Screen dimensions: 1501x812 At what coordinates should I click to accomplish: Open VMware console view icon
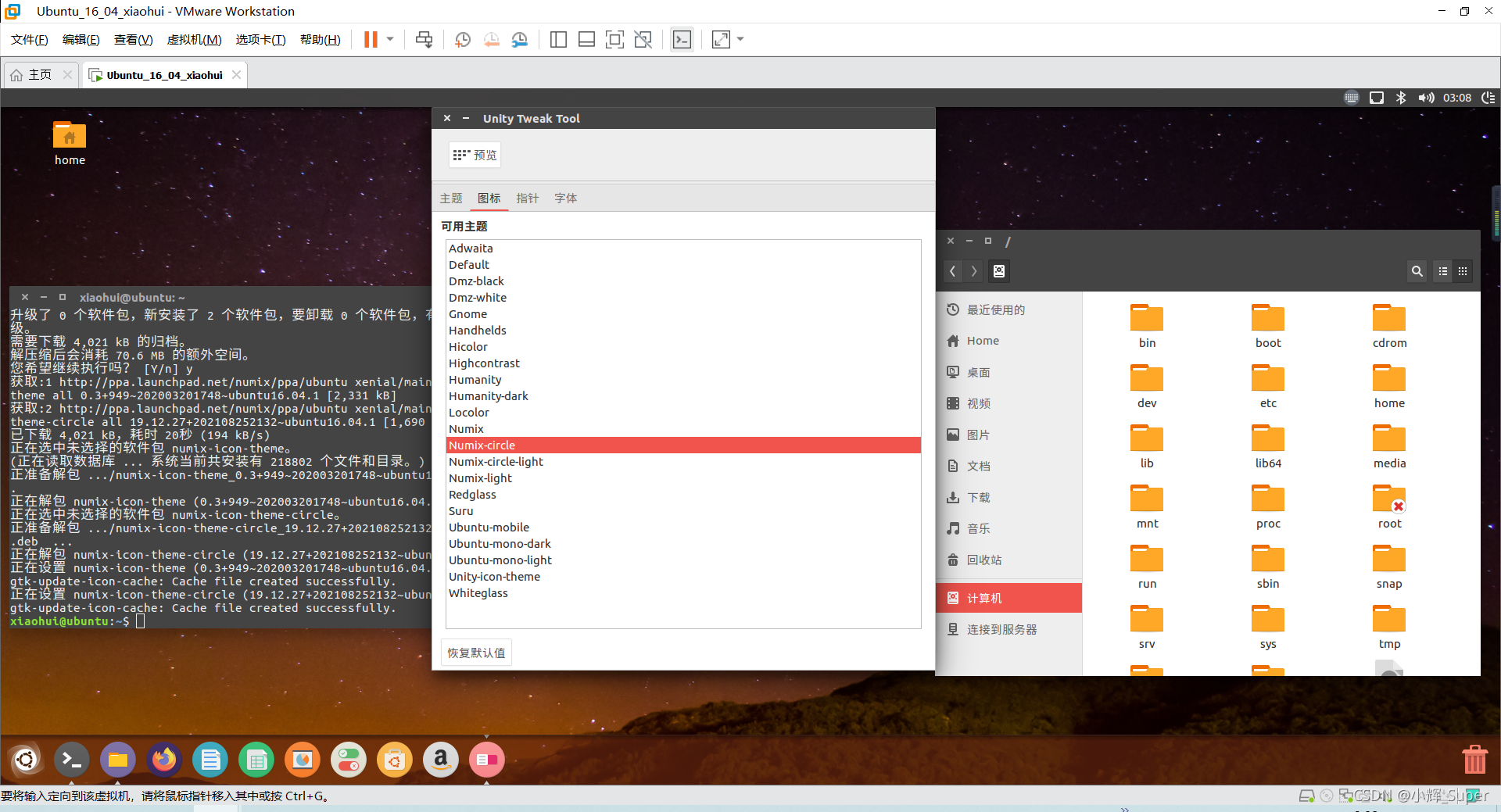[x=682, y=40]
